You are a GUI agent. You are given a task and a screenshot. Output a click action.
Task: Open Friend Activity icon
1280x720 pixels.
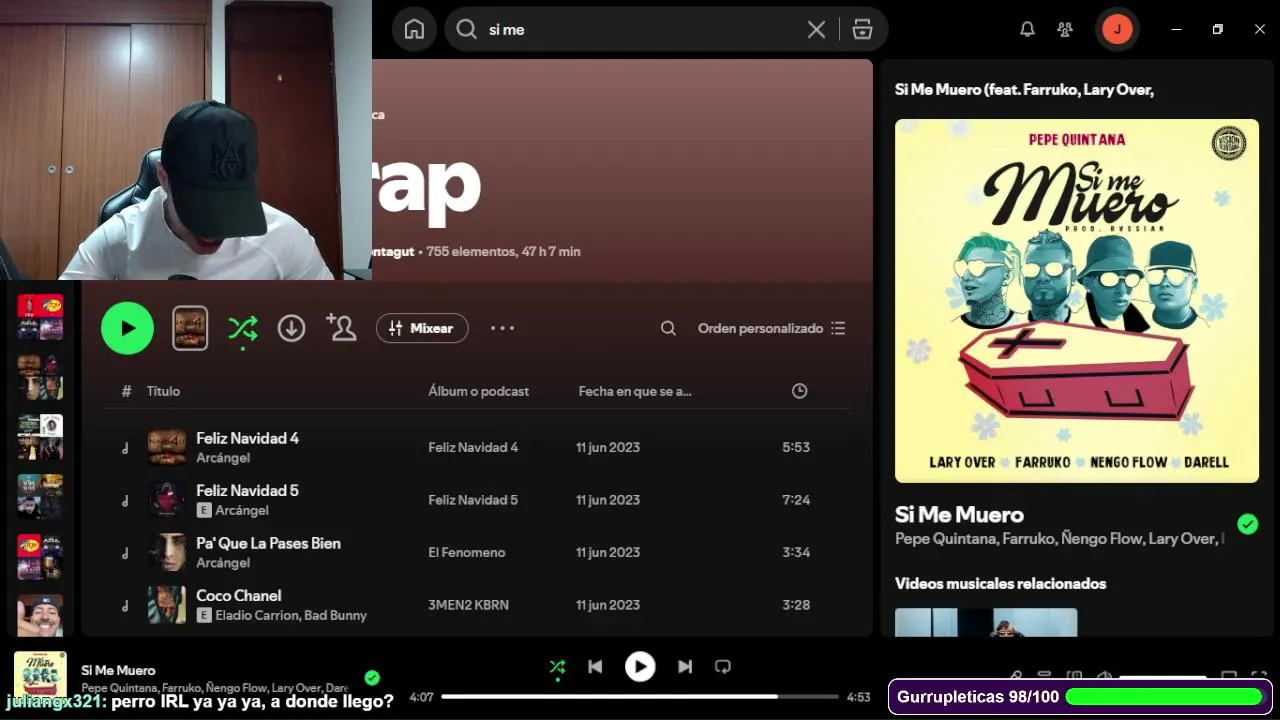point(1065,30)
